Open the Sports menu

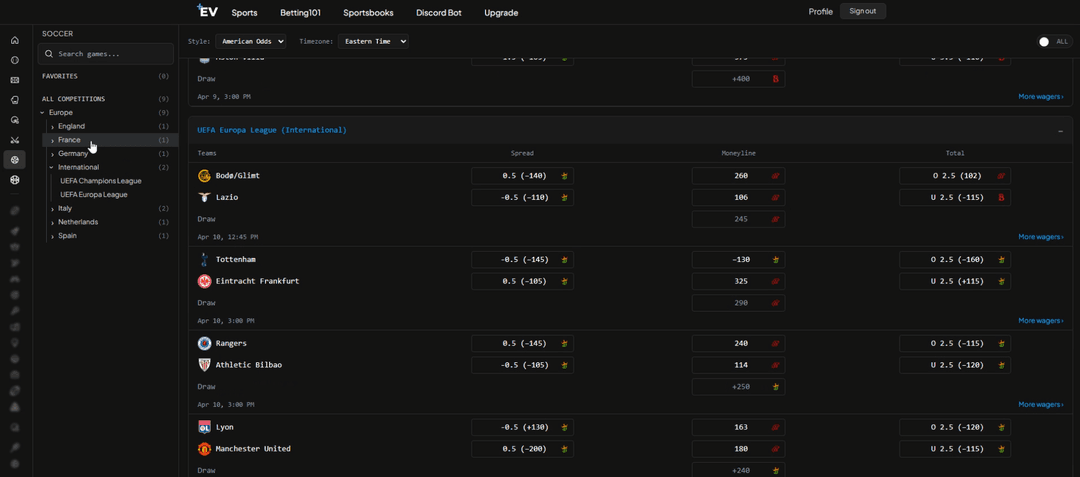[x=245, y=12]
